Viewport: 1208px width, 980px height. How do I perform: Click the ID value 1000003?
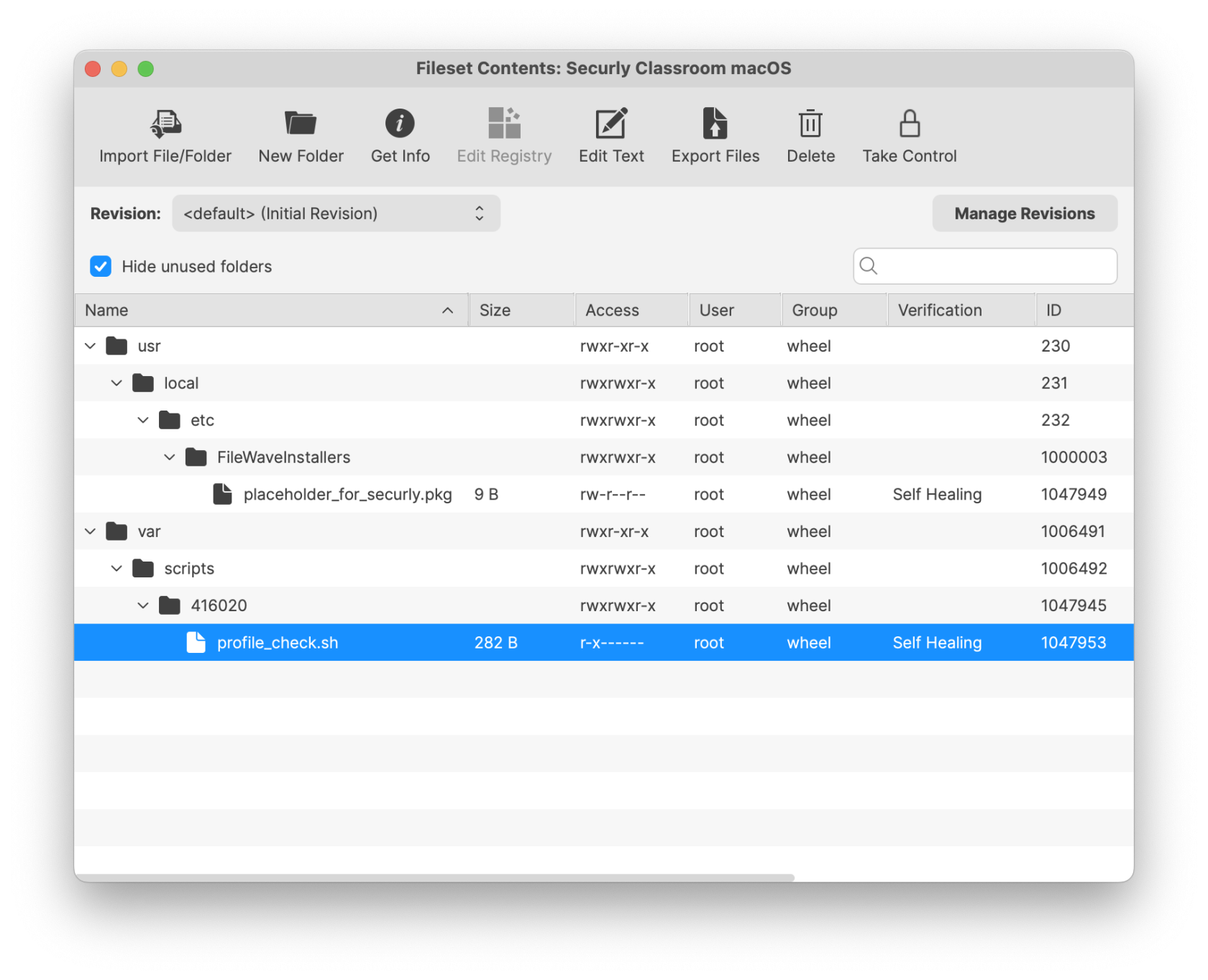(1074, 457)
